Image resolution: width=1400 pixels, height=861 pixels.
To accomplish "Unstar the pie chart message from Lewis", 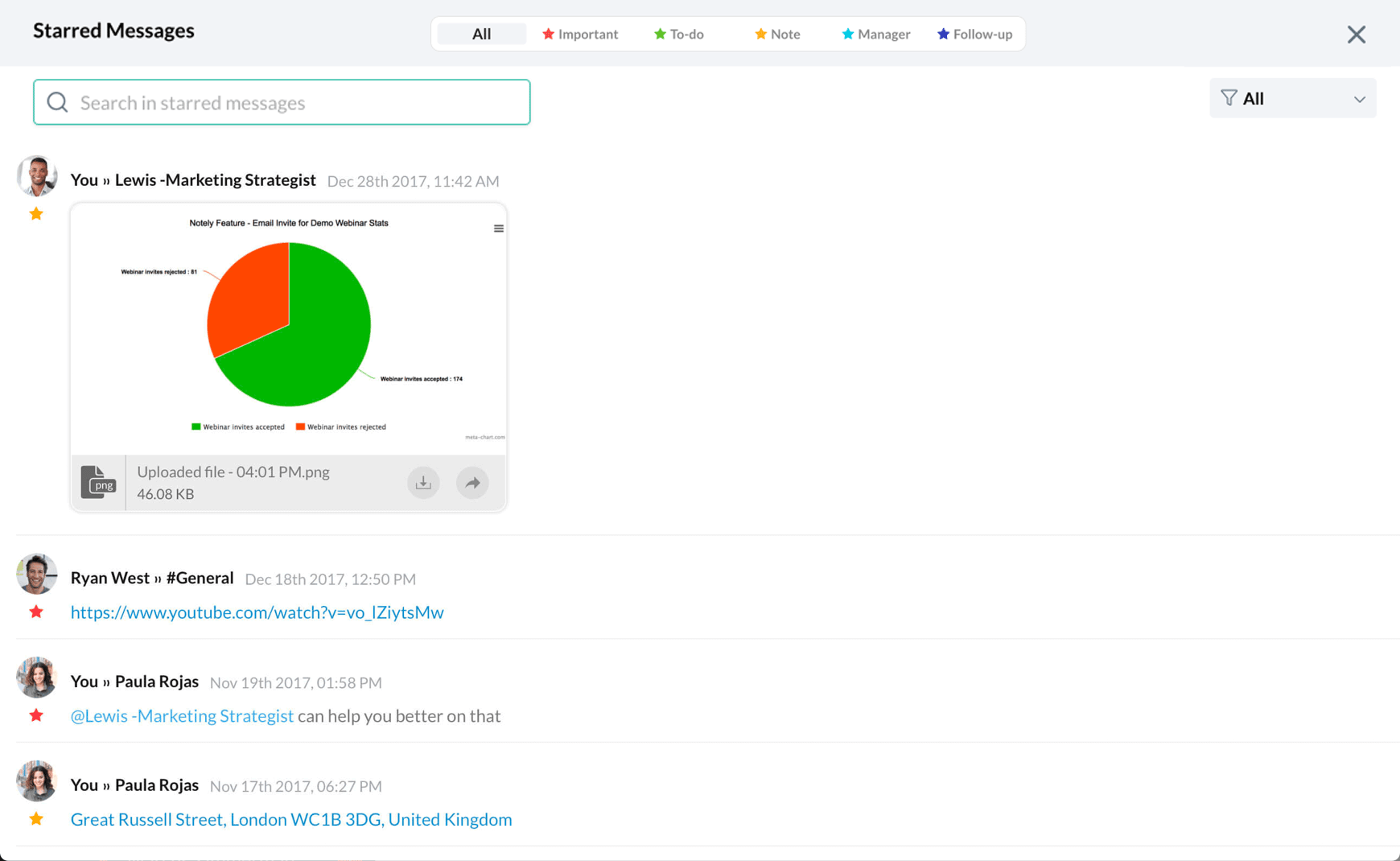I will (36, 213).
